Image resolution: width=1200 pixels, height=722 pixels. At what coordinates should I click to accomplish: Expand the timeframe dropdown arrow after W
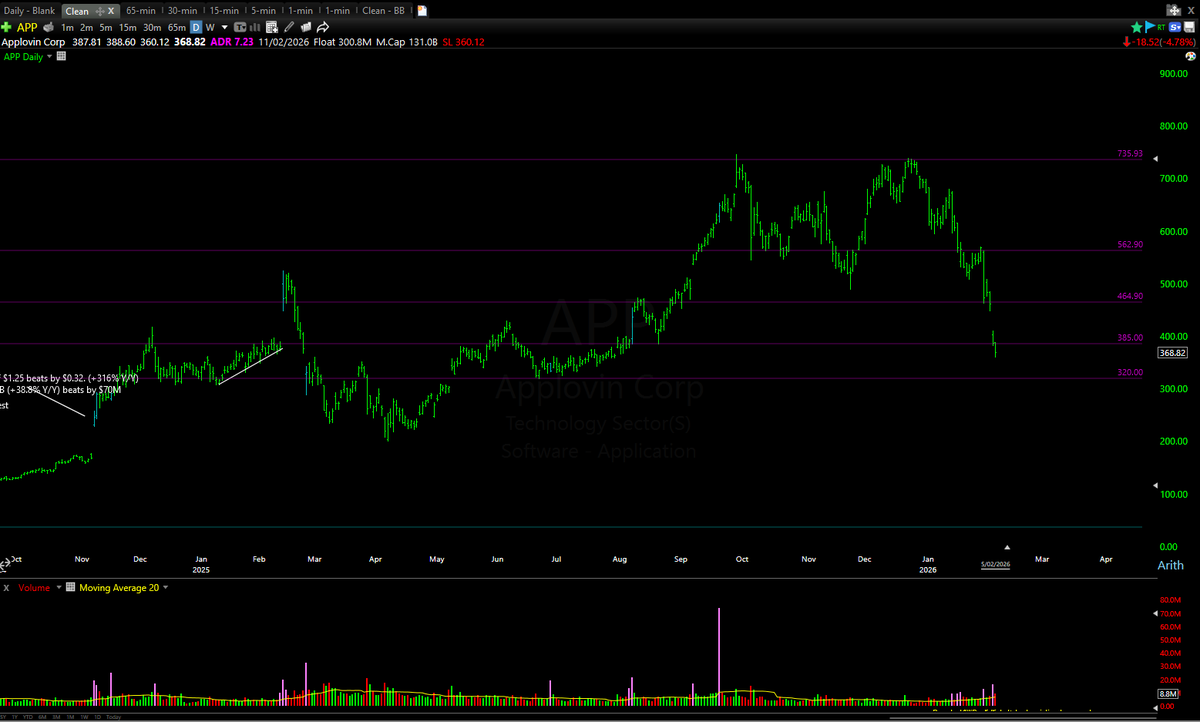pos(225,27)
